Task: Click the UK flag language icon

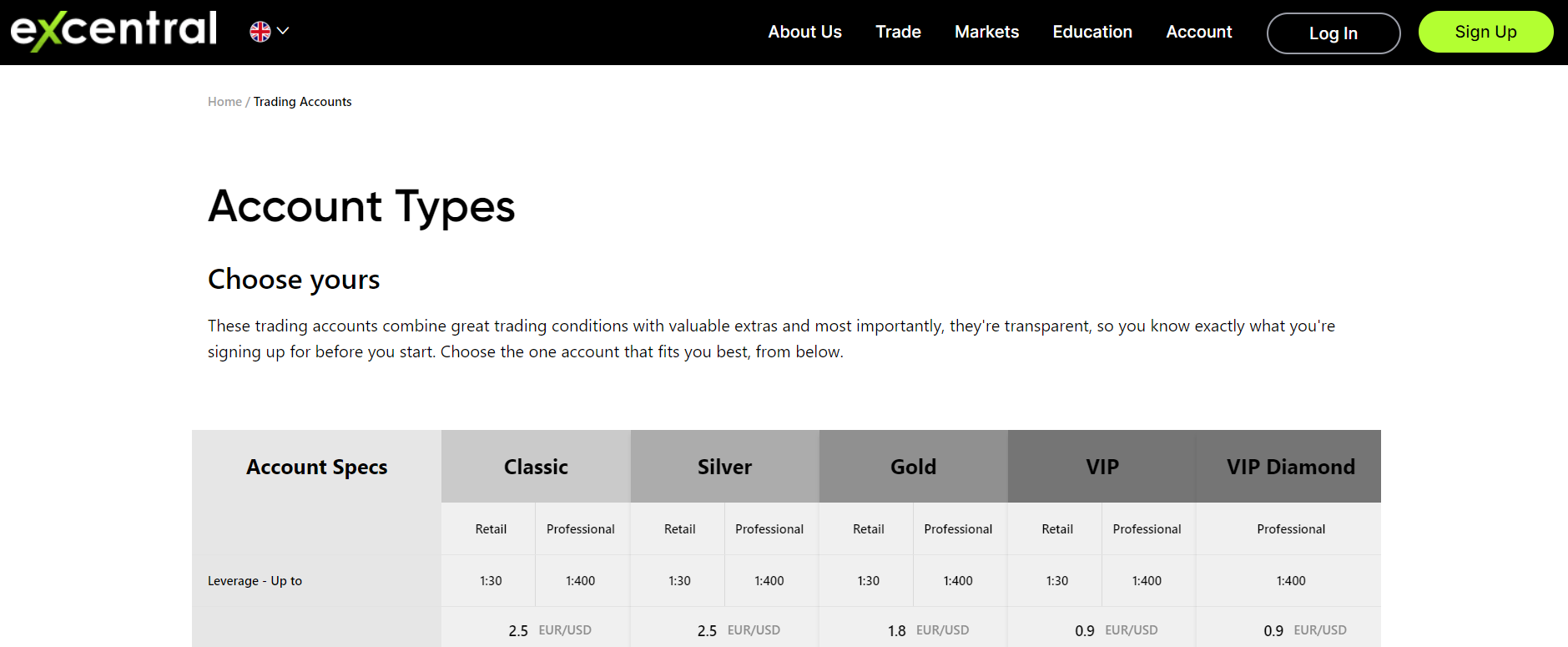Action: 260,32
